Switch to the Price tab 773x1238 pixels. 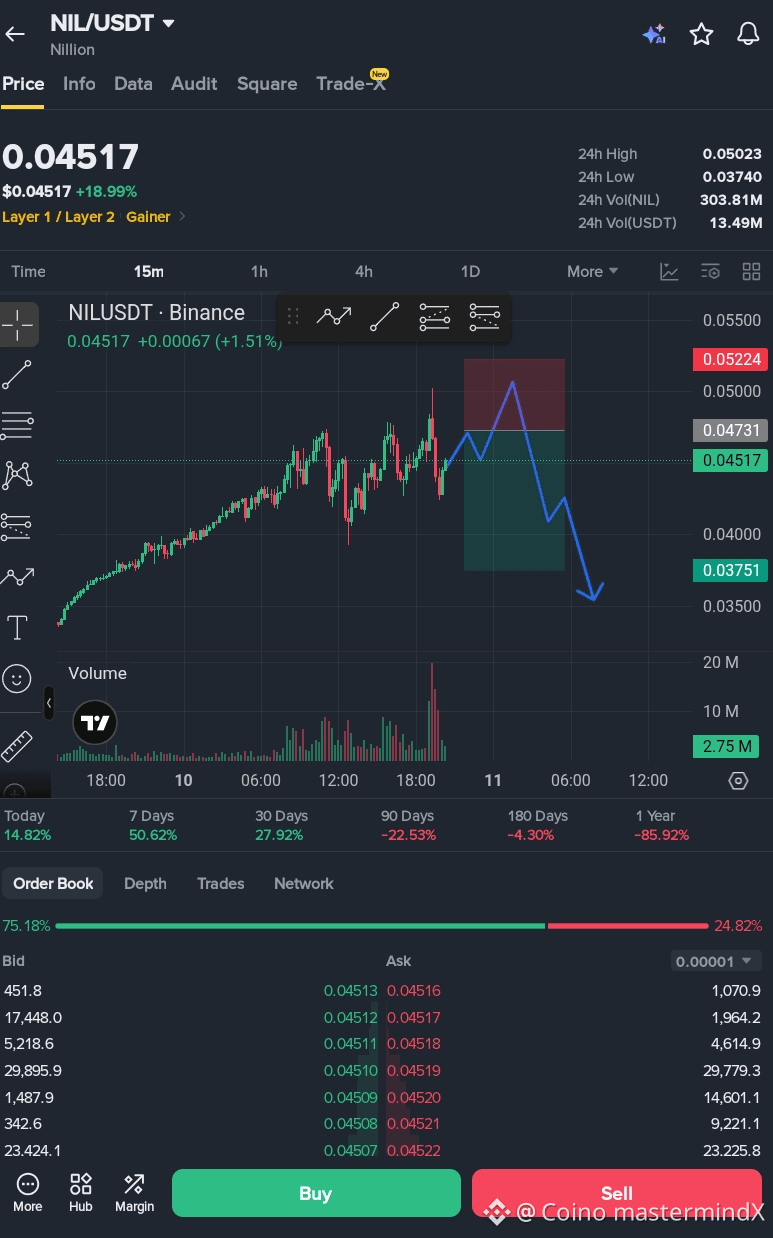(23, 84)
